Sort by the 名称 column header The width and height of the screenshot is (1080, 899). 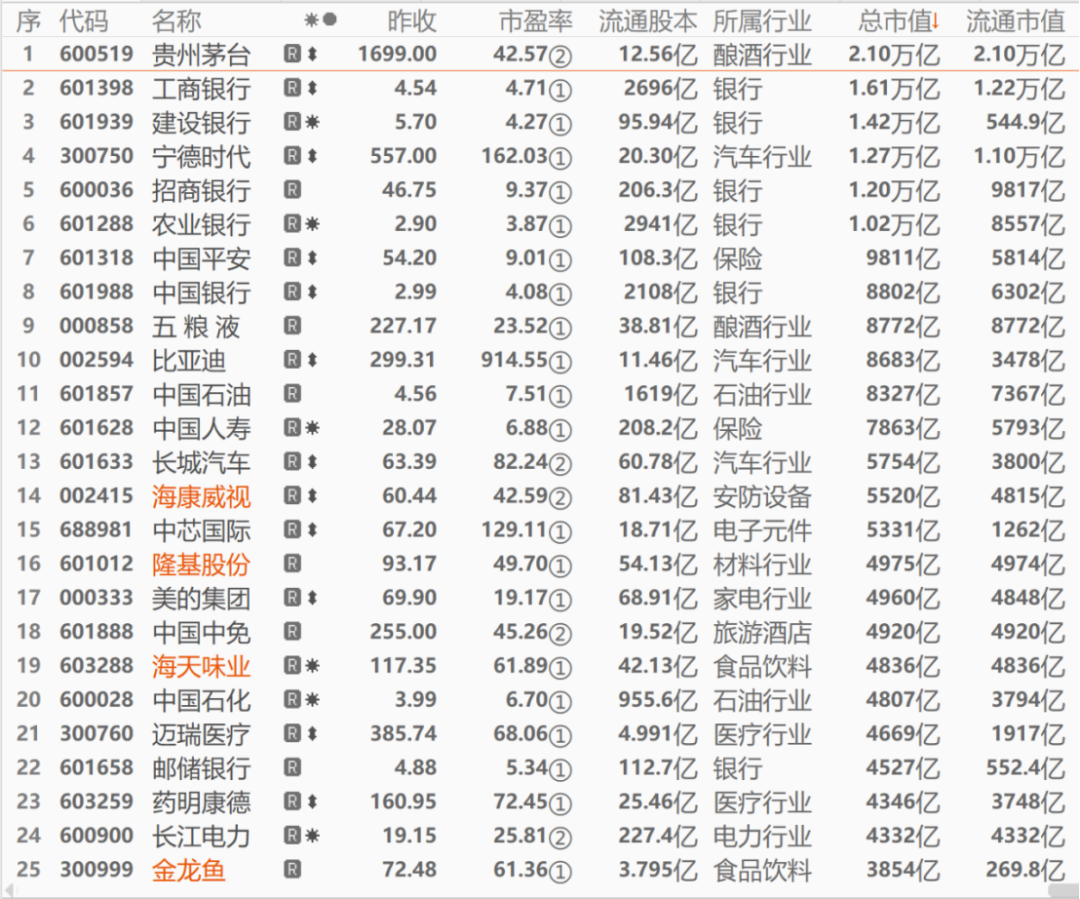click(x=176, y=21)
